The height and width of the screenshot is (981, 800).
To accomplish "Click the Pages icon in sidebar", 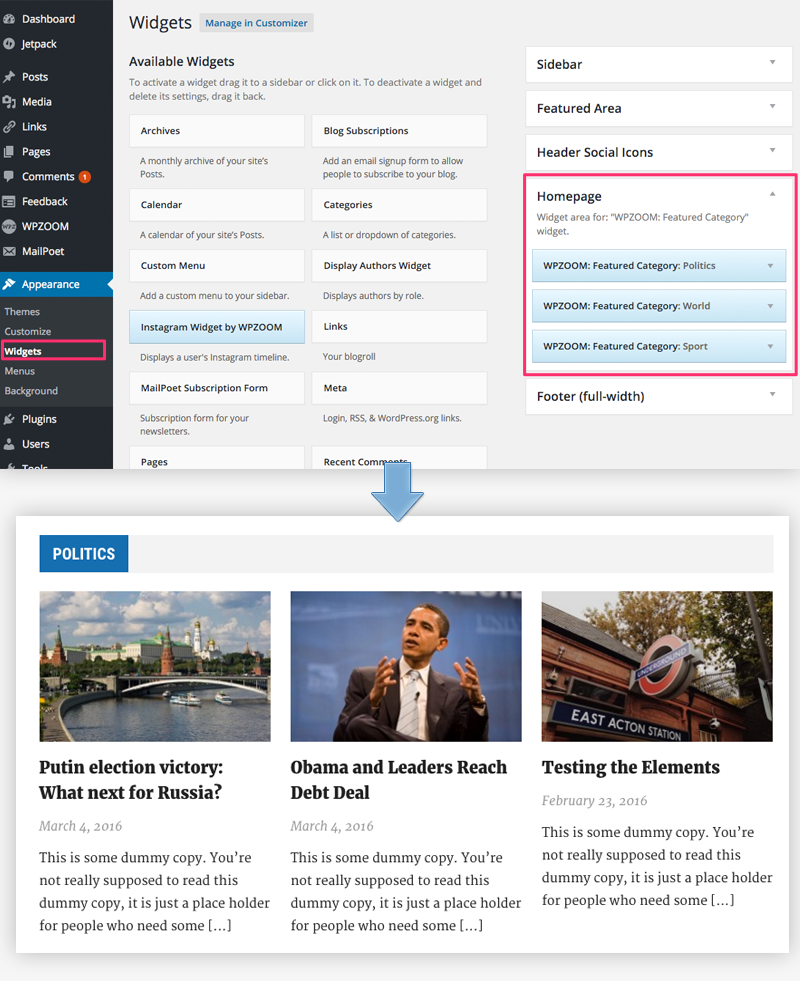I will click(9, 152).
